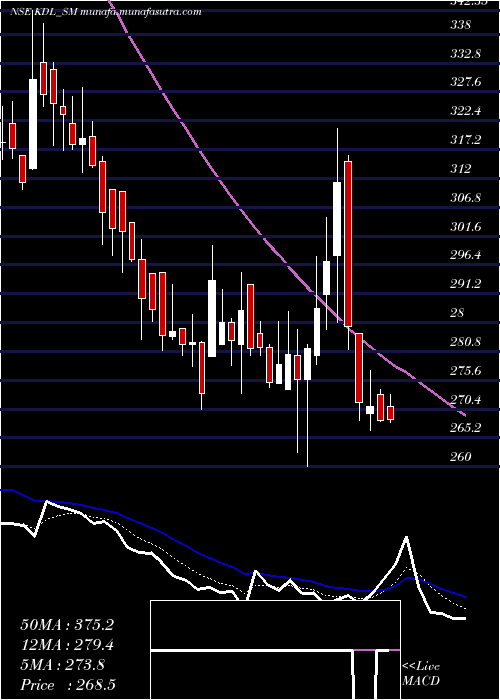This screenshot has height=700, width=500.
Task: Click the <<Live MACD label
Action: [x=421, y=674]
